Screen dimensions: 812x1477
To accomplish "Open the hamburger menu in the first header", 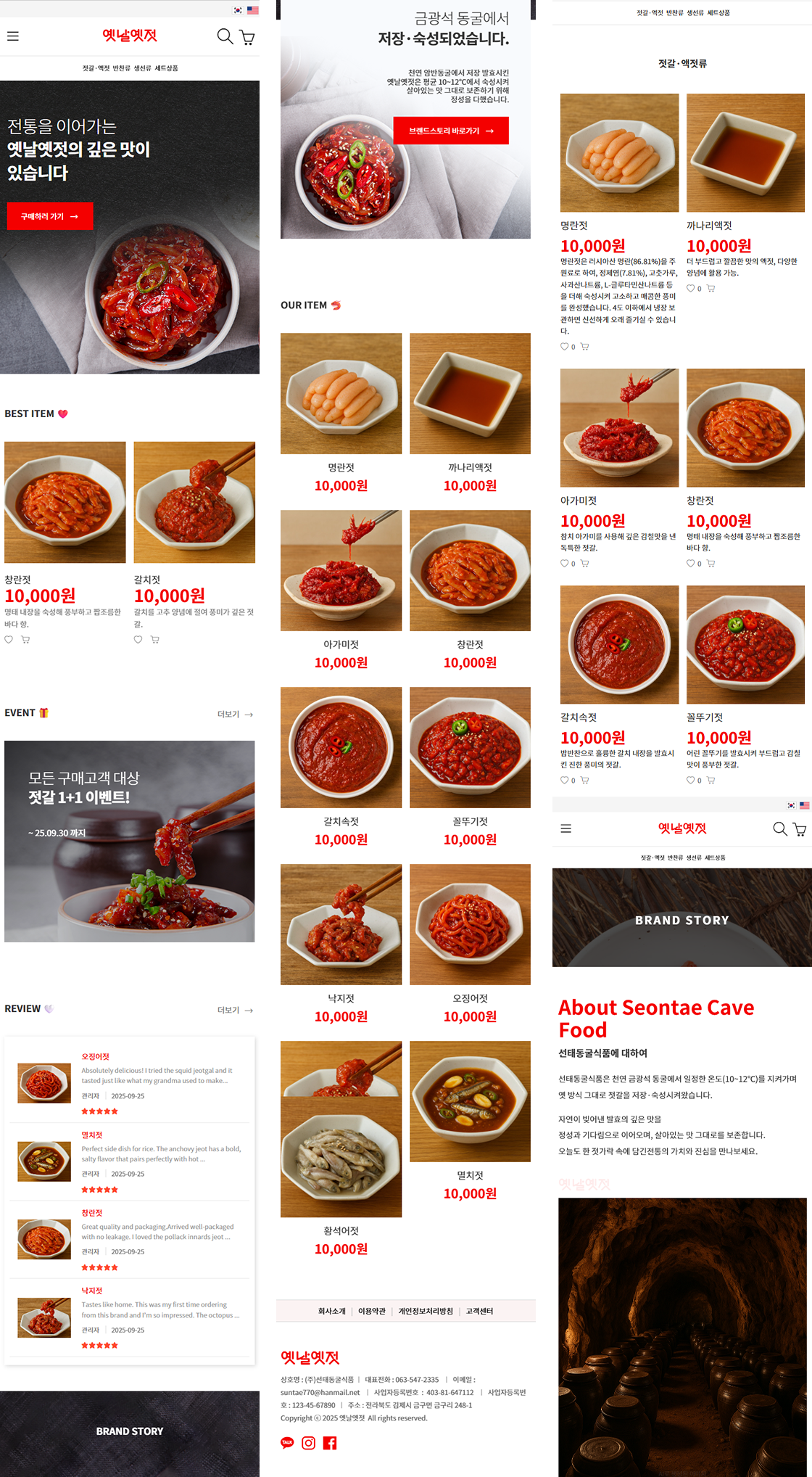I will coord(13,36).
